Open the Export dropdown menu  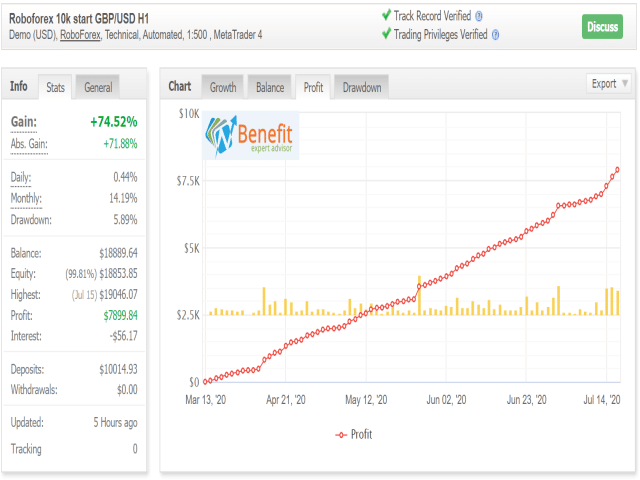[x=609, y=84]
